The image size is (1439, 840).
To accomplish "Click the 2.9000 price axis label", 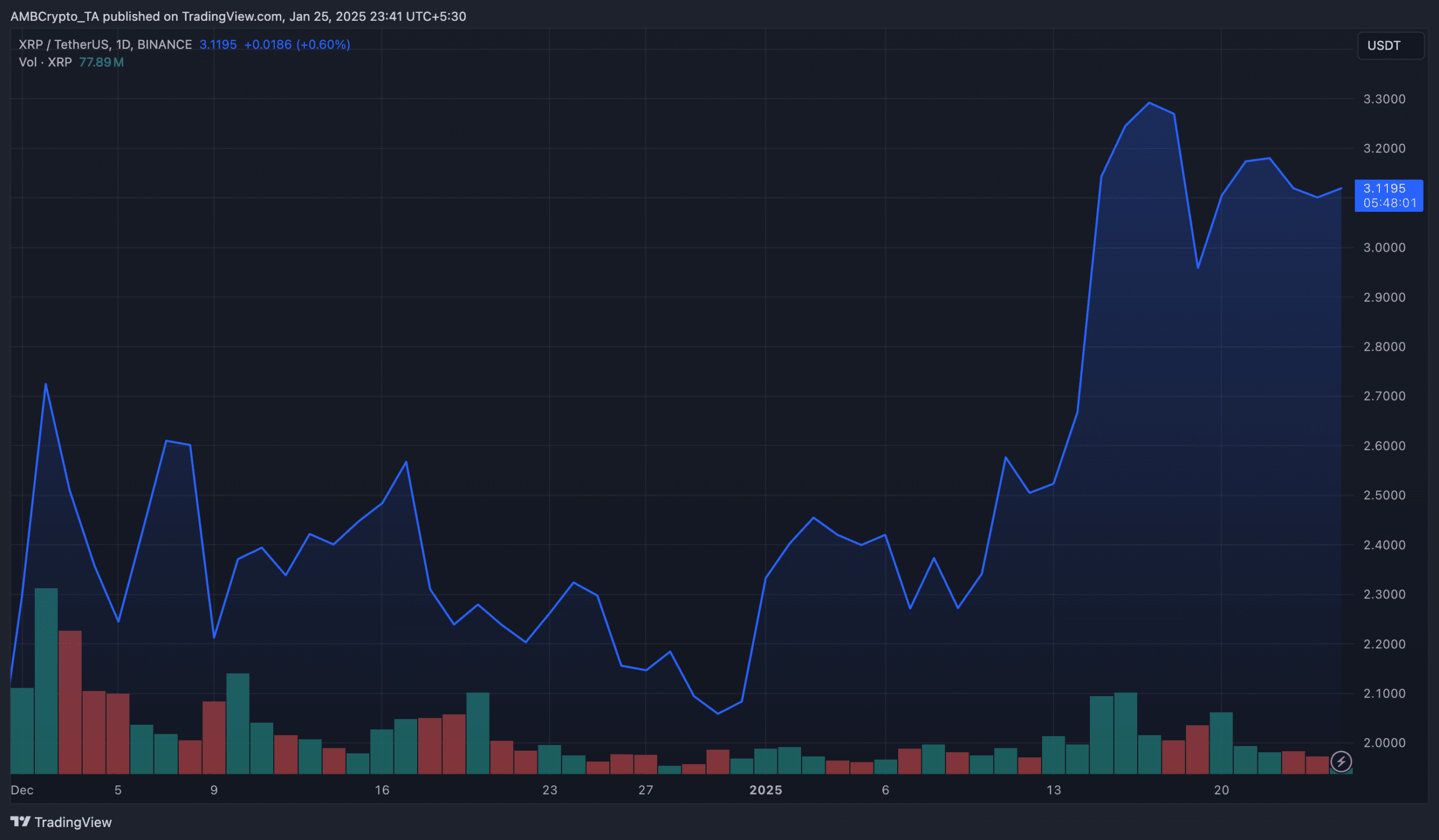I will point(1384,297).
